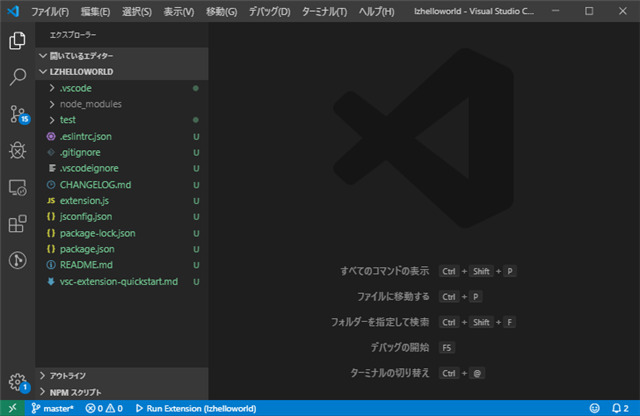The height and width of the screenshot is (416, 640).
Task: Open the 移動(G) menu
Action: pos(221,11)
